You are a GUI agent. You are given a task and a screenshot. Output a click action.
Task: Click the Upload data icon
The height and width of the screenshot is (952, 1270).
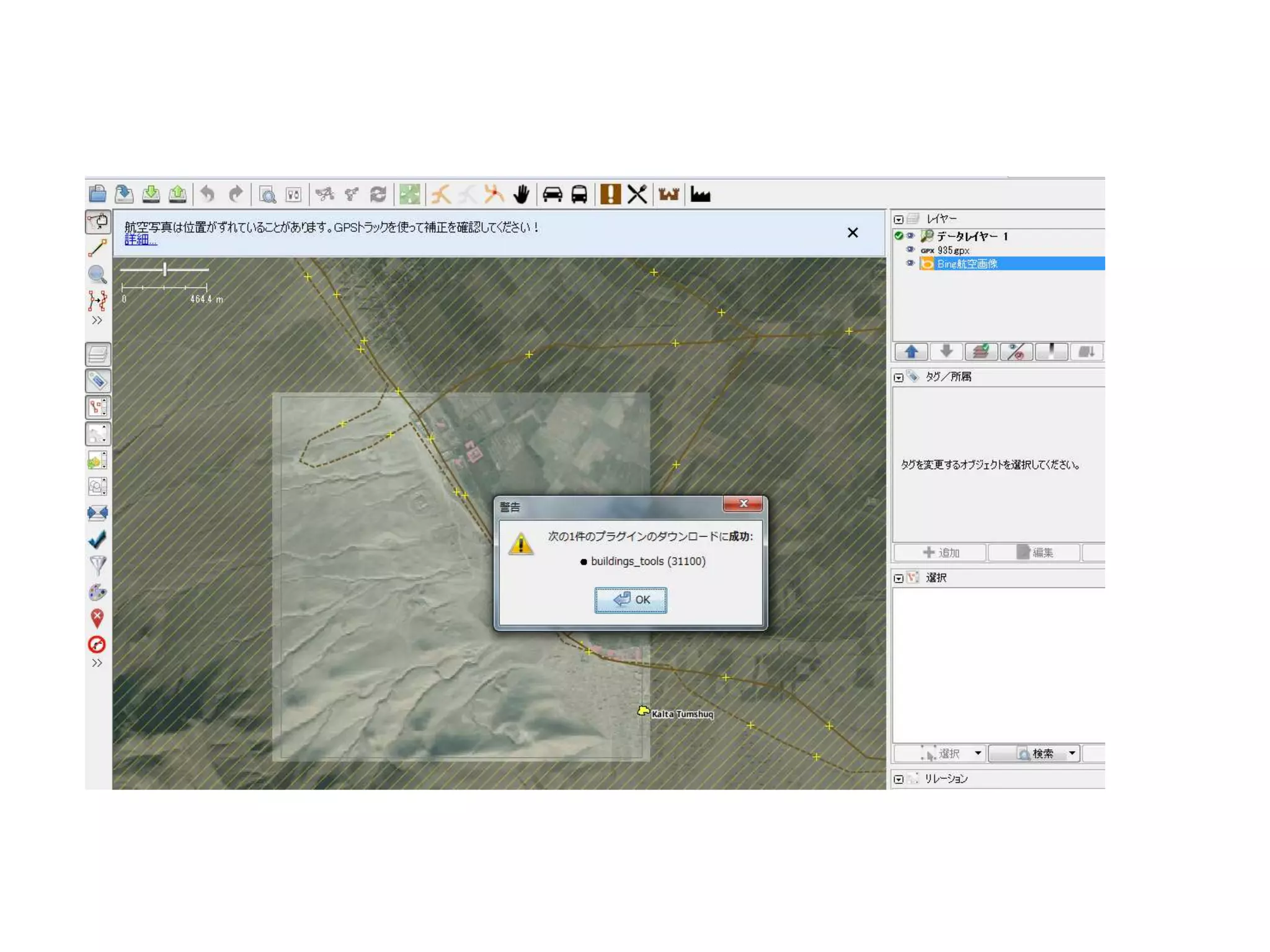tap(177, 195)
